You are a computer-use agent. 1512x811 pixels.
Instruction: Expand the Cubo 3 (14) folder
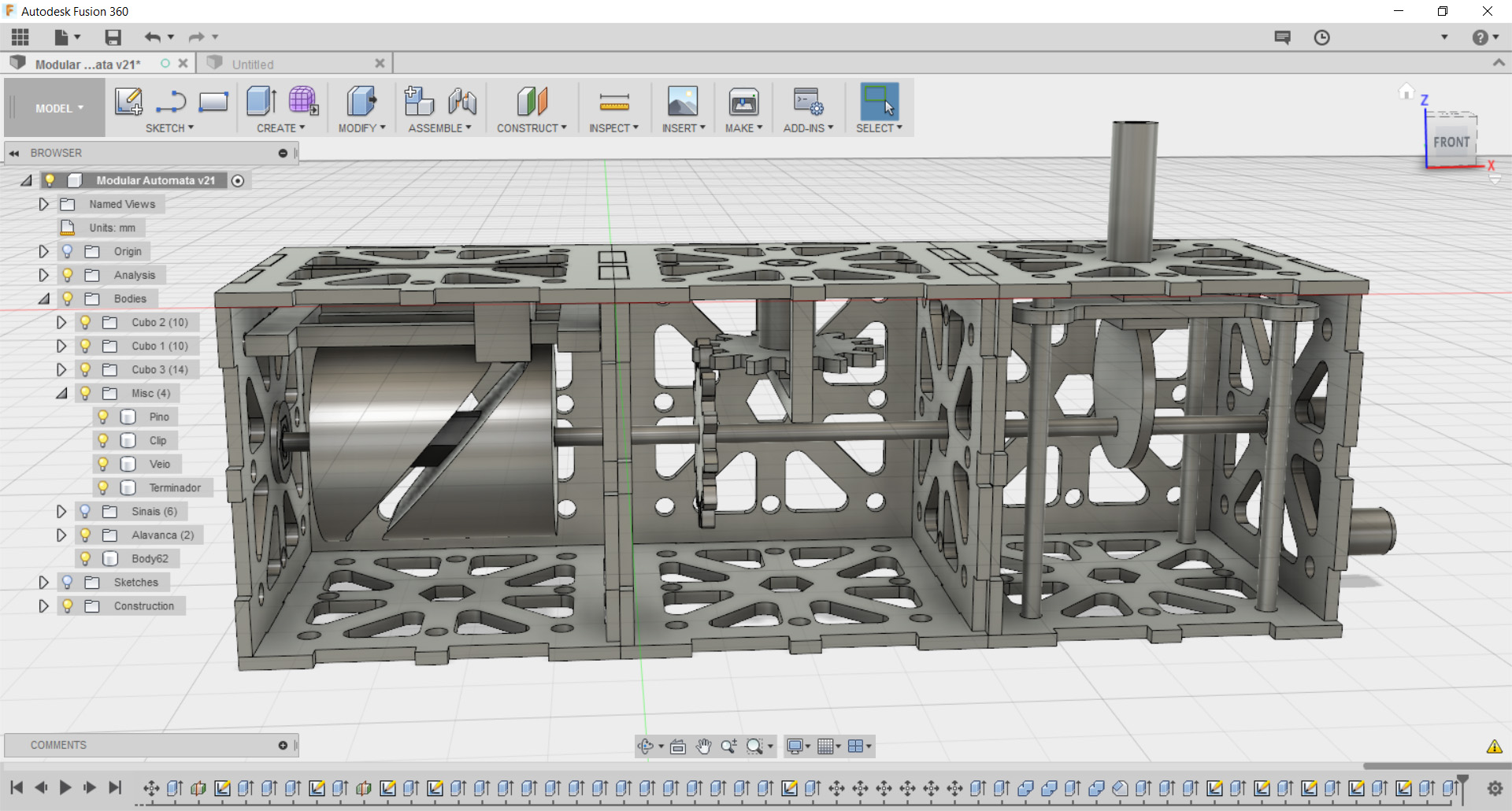tap(61, 369)
